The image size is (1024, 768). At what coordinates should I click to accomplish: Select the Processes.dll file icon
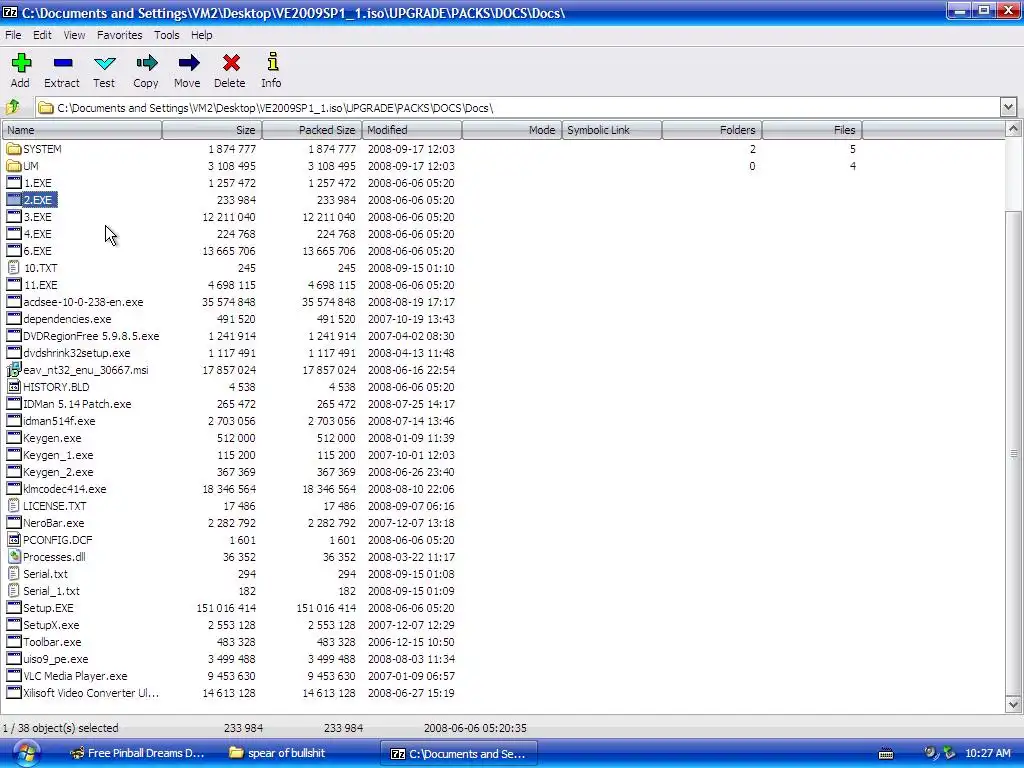pyautogui.click(x=14, y=556)
